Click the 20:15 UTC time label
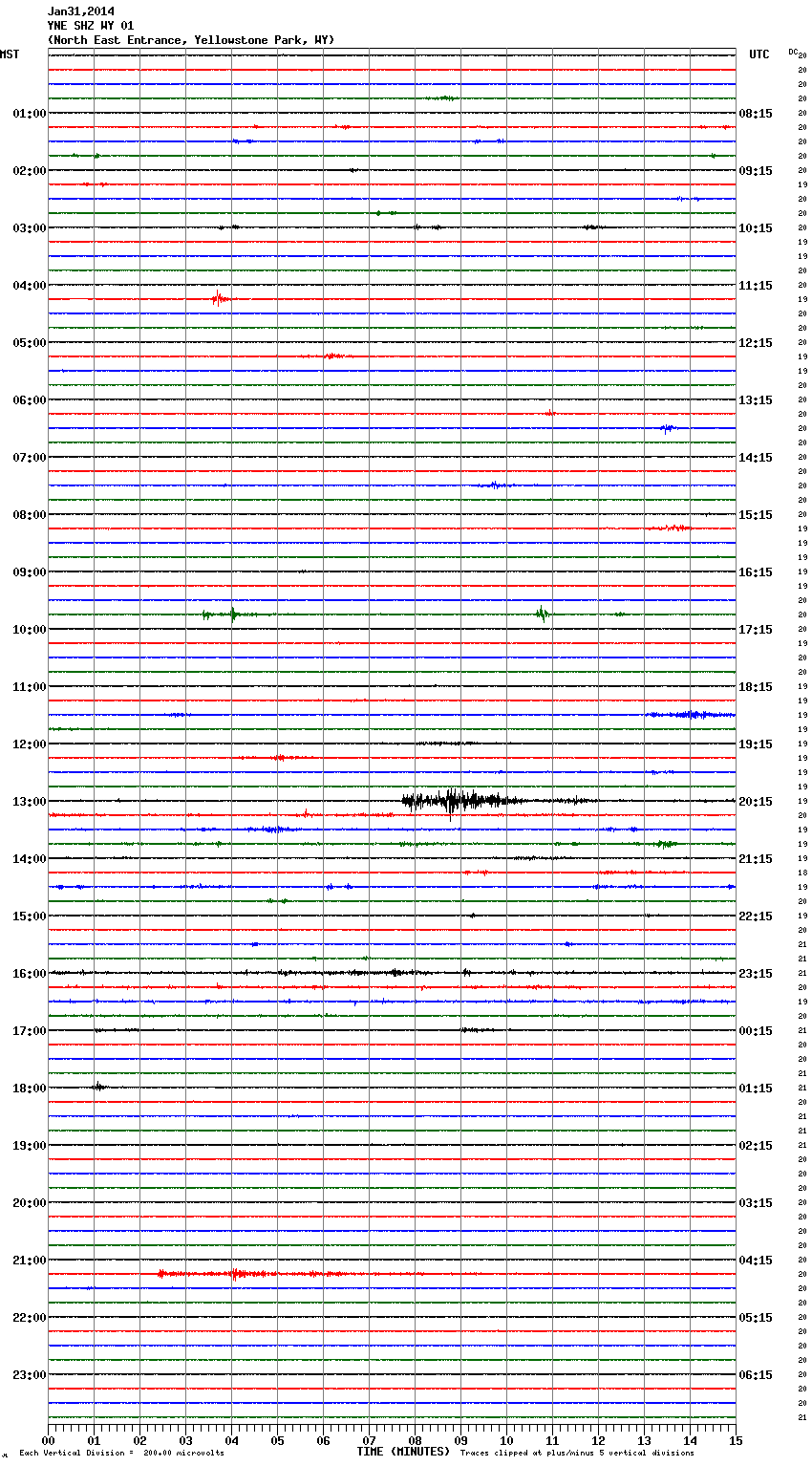The height and width of the screenshot is (1466, 812). pos(756,802)
